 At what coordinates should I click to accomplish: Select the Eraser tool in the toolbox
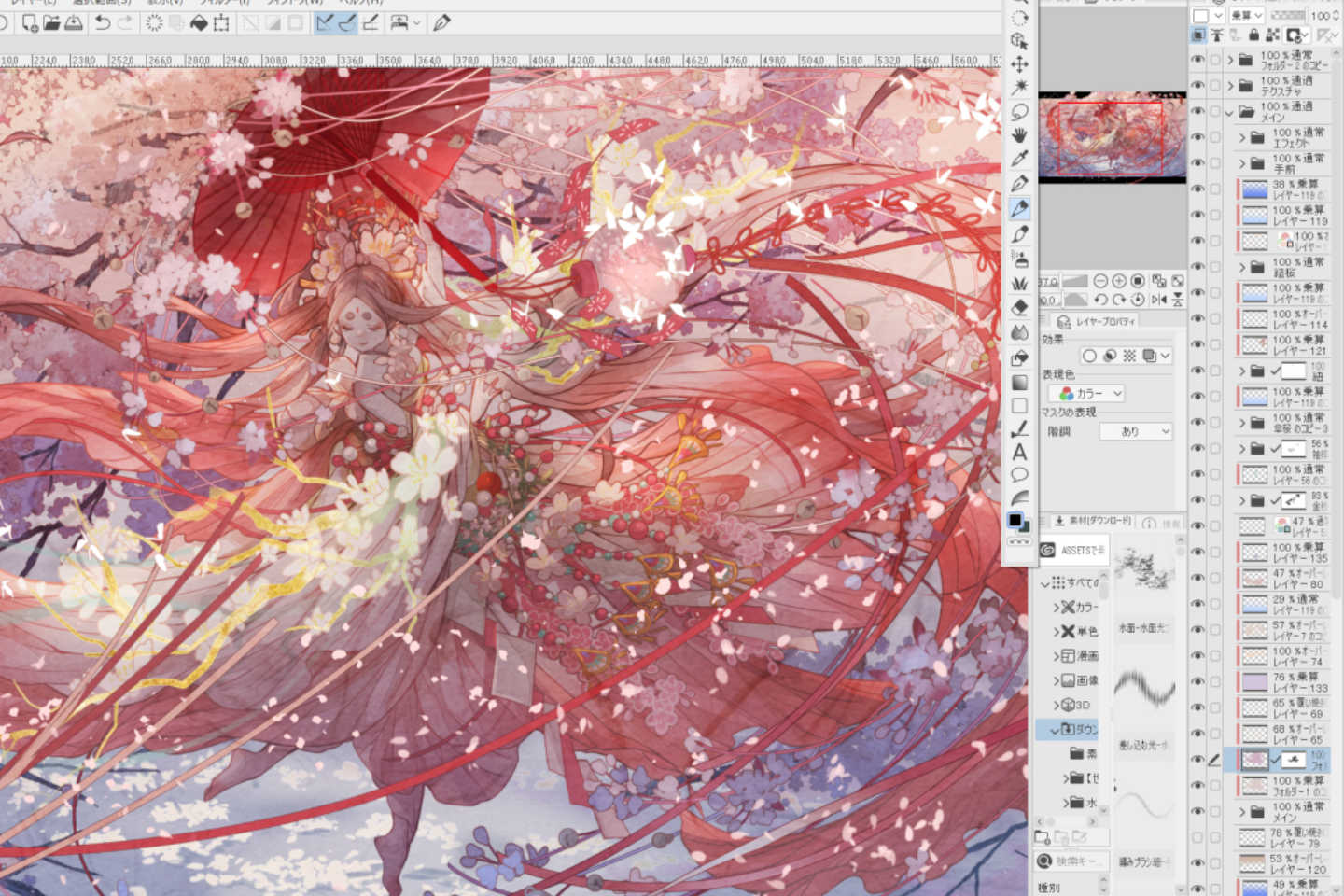pyautogui.click(x=1019, y=308)
